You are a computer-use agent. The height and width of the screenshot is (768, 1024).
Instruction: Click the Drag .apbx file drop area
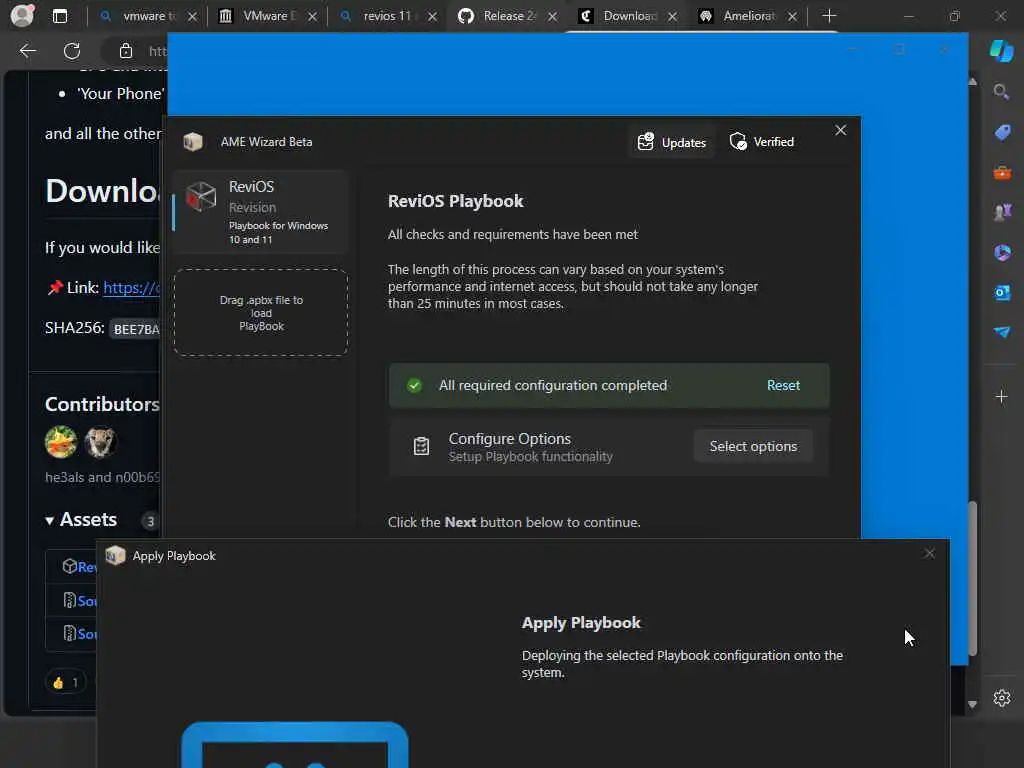(x=261, y=313)
